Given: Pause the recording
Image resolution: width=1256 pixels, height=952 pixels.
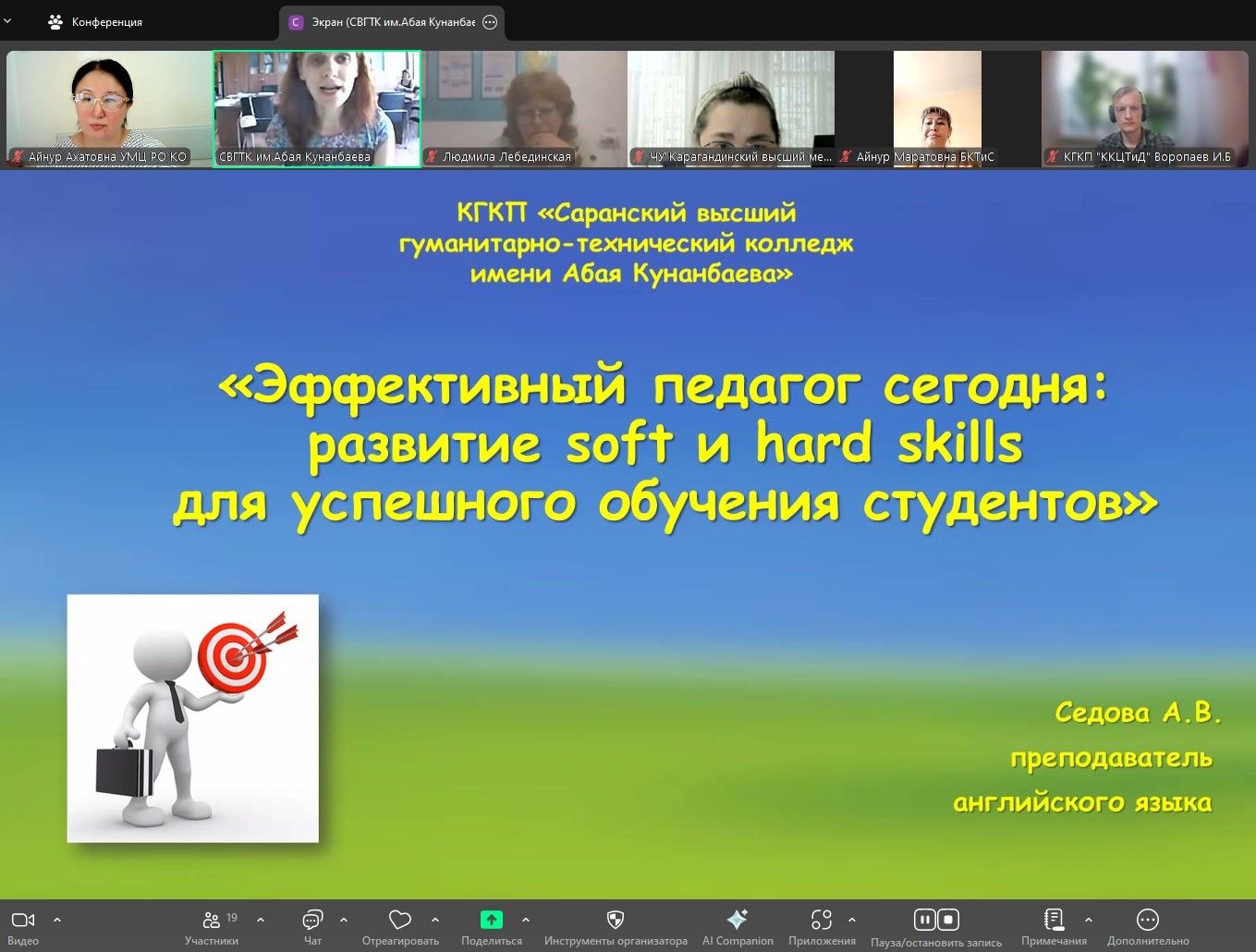Looking at the screenshot, I should [x=924, y=920].
